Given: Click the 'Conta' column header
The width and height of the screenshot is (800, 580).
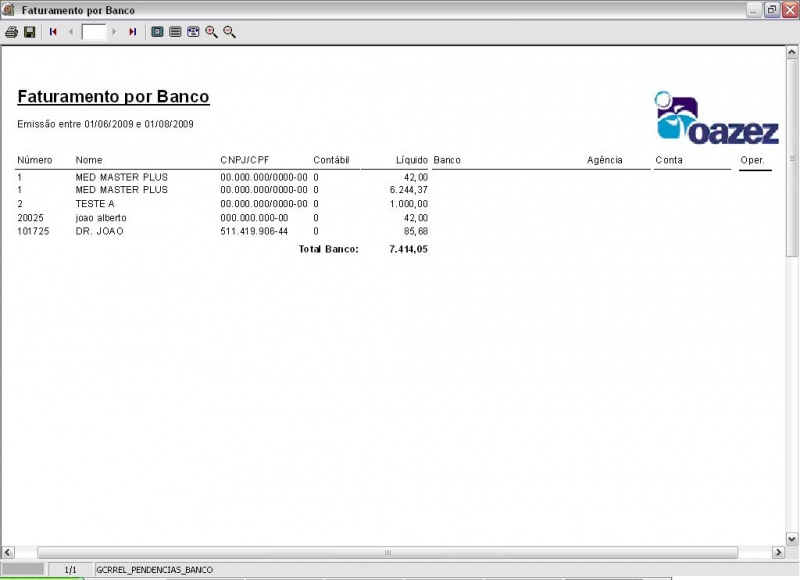Looking at the screenshot, I should pos(669,160).
